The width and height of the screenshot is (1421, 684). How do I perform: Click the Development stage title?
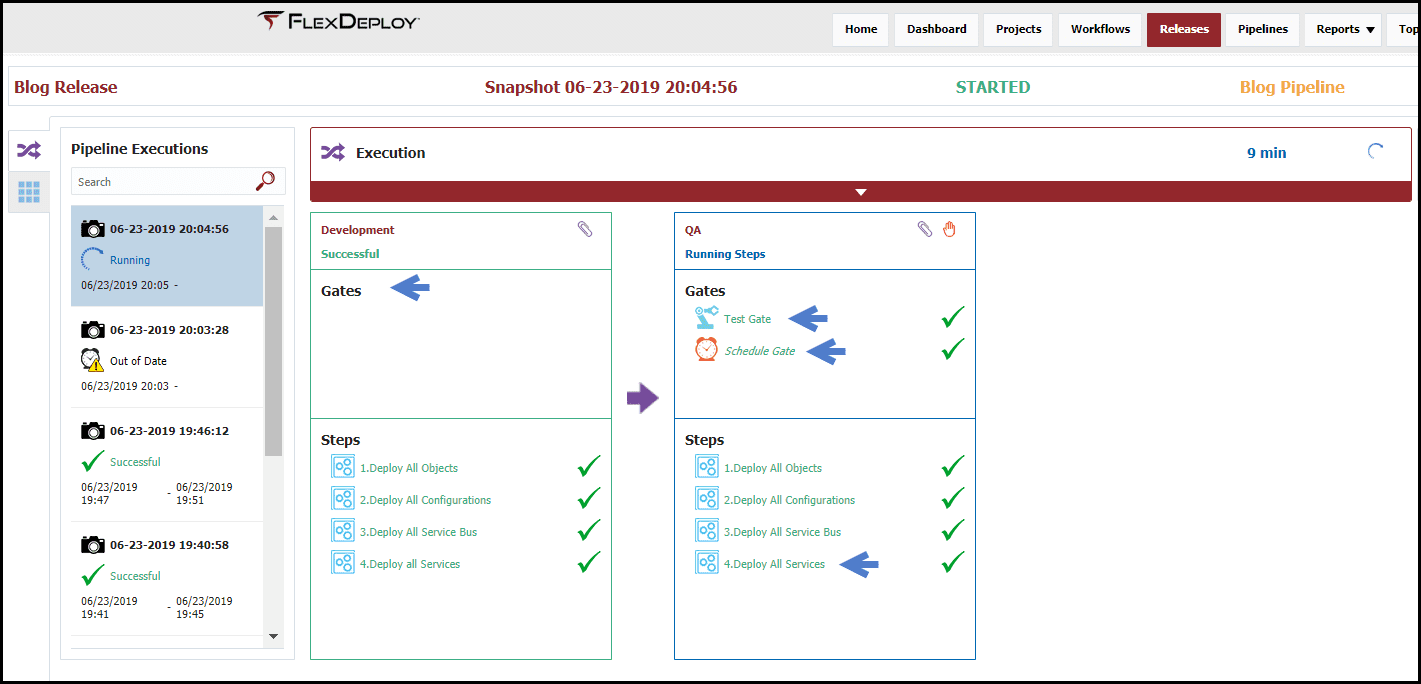point(358,230)
